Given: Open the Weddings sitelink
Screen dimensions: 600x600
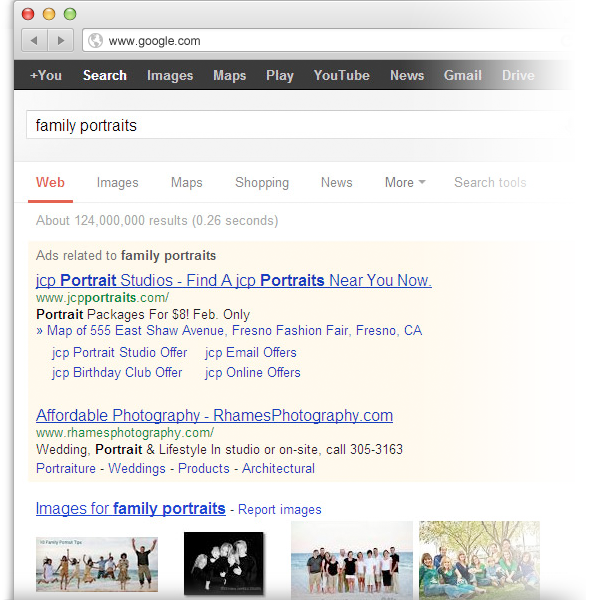Looking at the screenshot, I should [137, 469].
